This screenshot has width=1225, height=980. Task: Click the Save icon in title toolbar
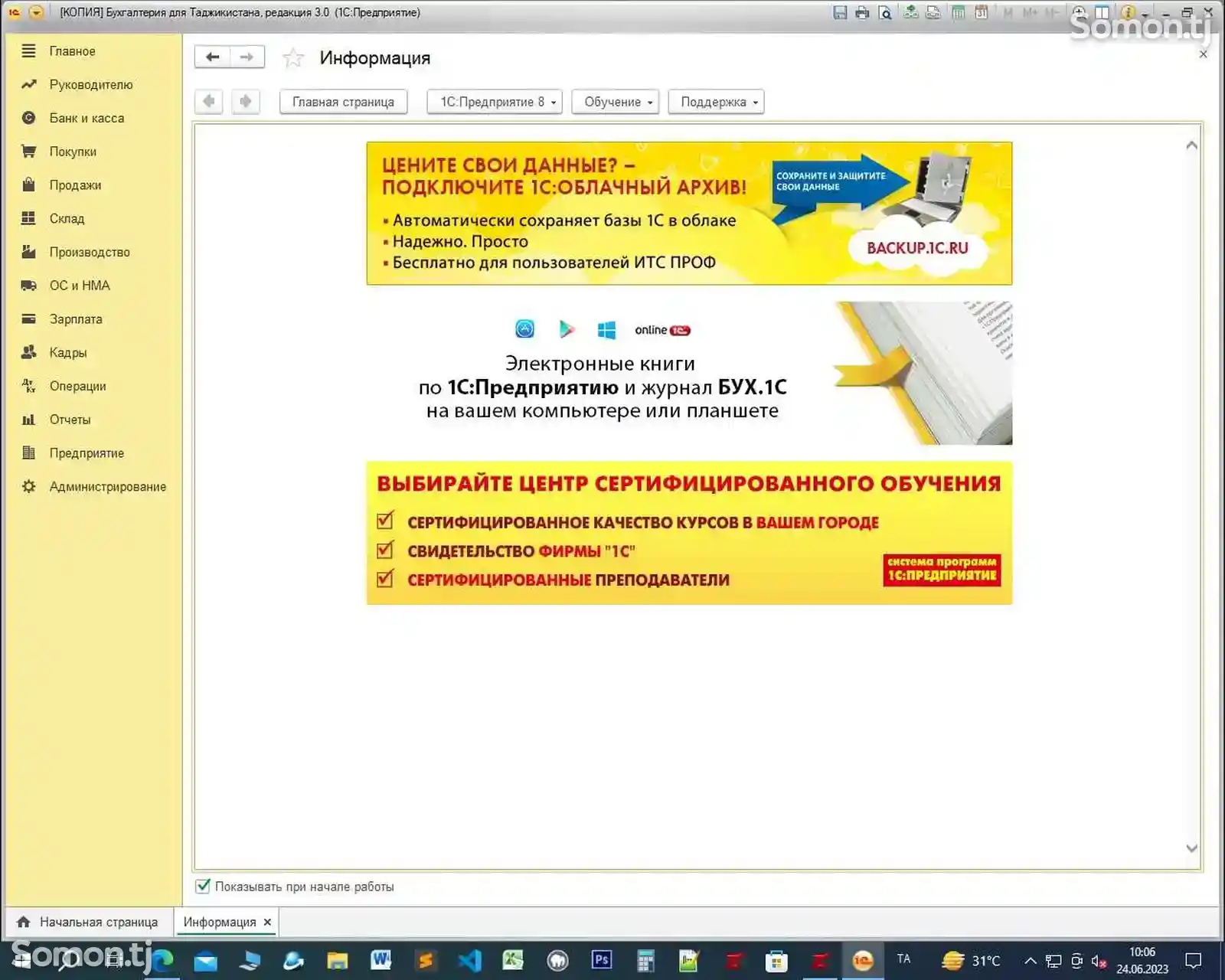click(x=840, y=12)
